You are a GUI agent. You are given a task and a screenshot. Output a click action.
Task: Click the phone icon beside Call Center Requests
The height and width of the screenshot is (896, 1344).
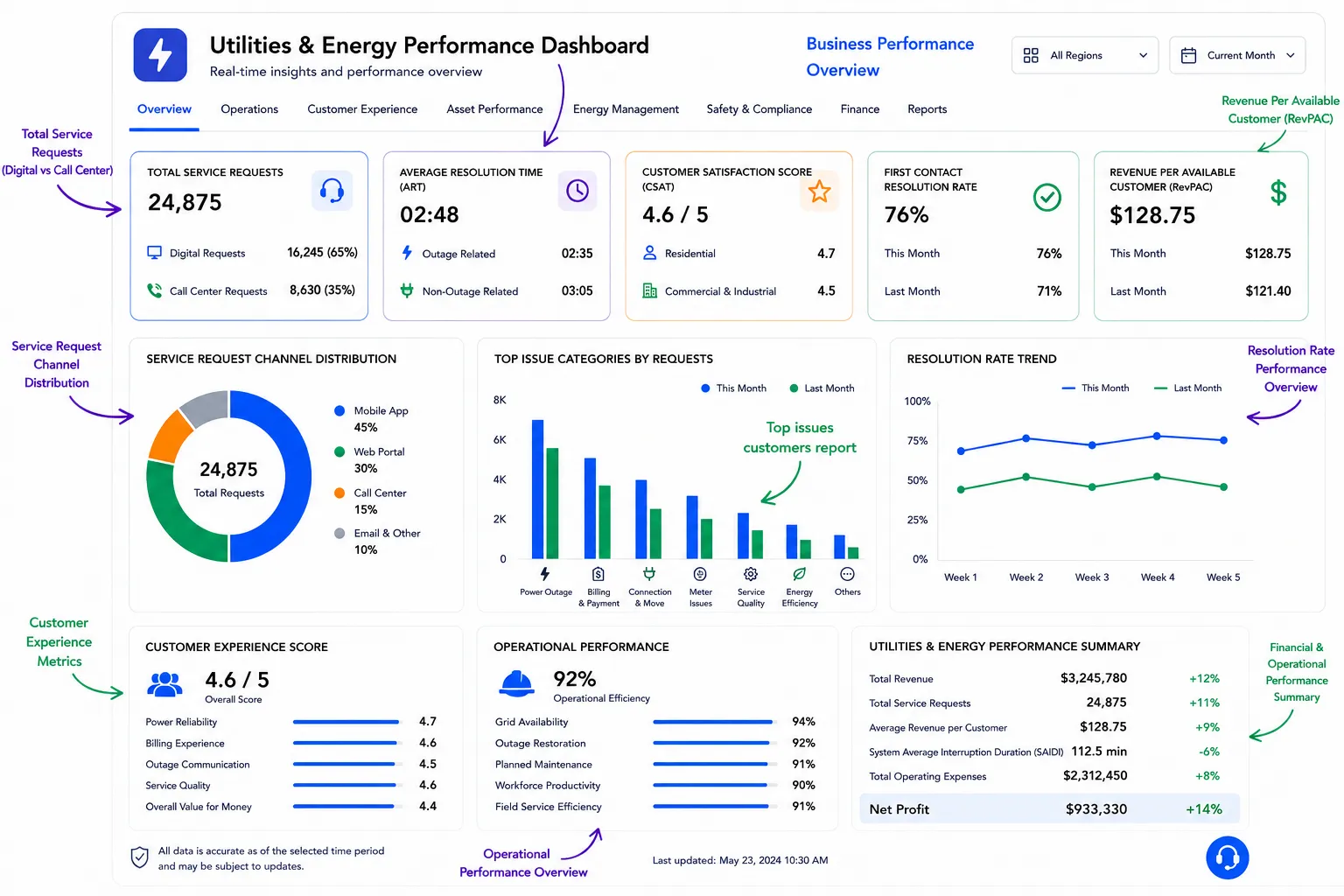pos(154,290)
